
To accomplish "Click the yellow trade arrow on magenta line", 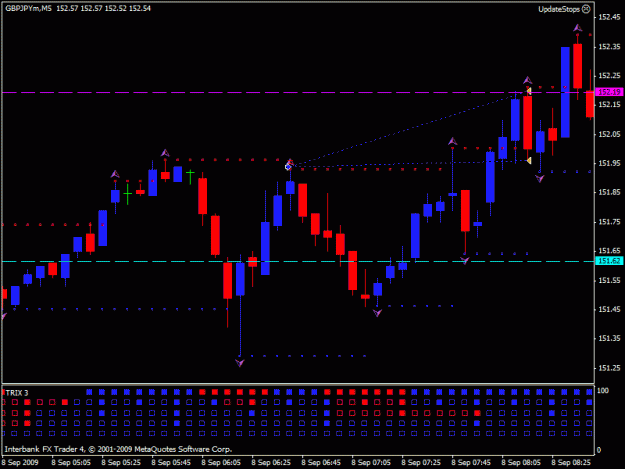I will (529, 91).
